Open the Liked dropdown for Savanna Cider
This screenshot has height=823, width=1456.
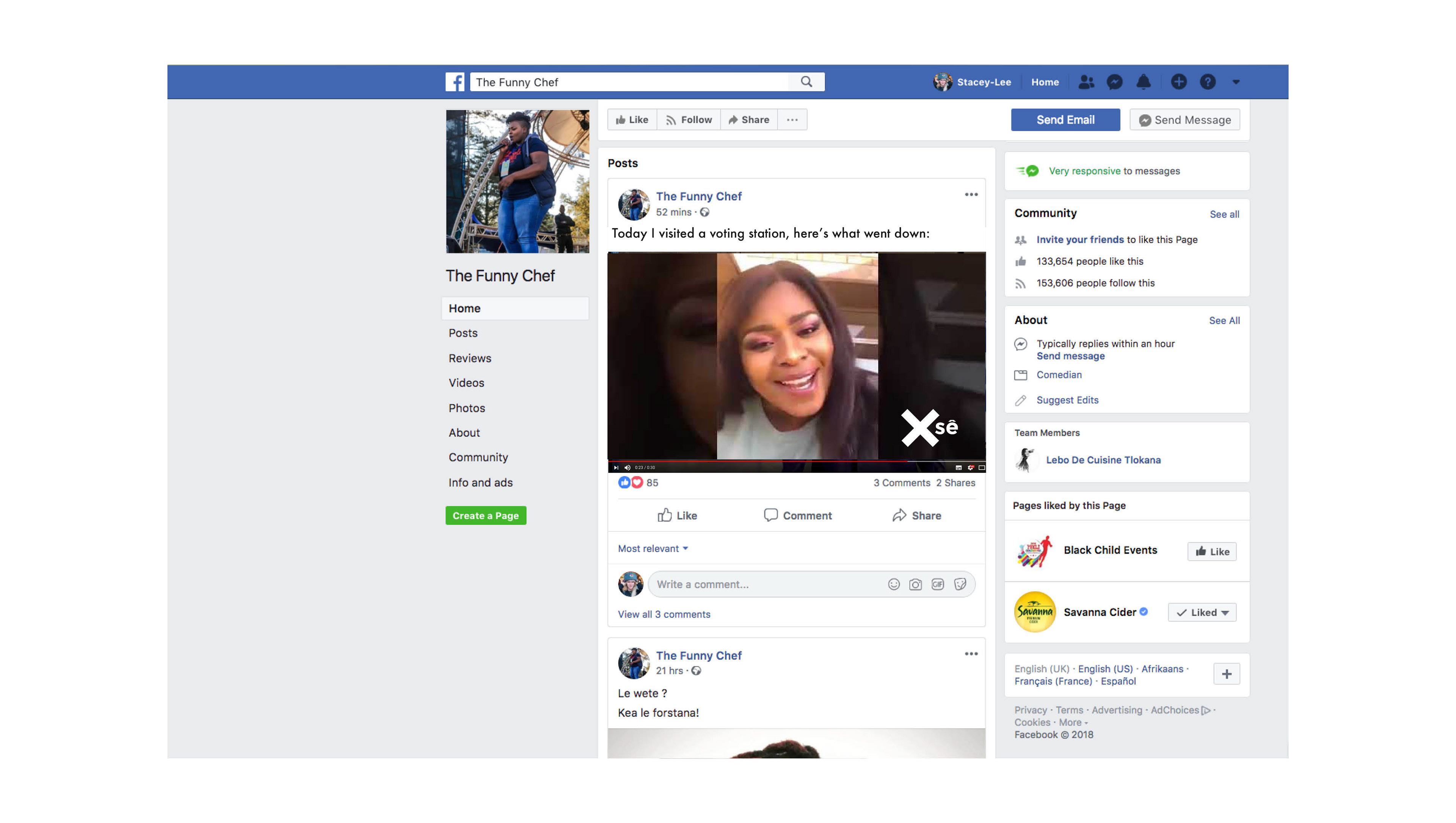click(1202, 613)
